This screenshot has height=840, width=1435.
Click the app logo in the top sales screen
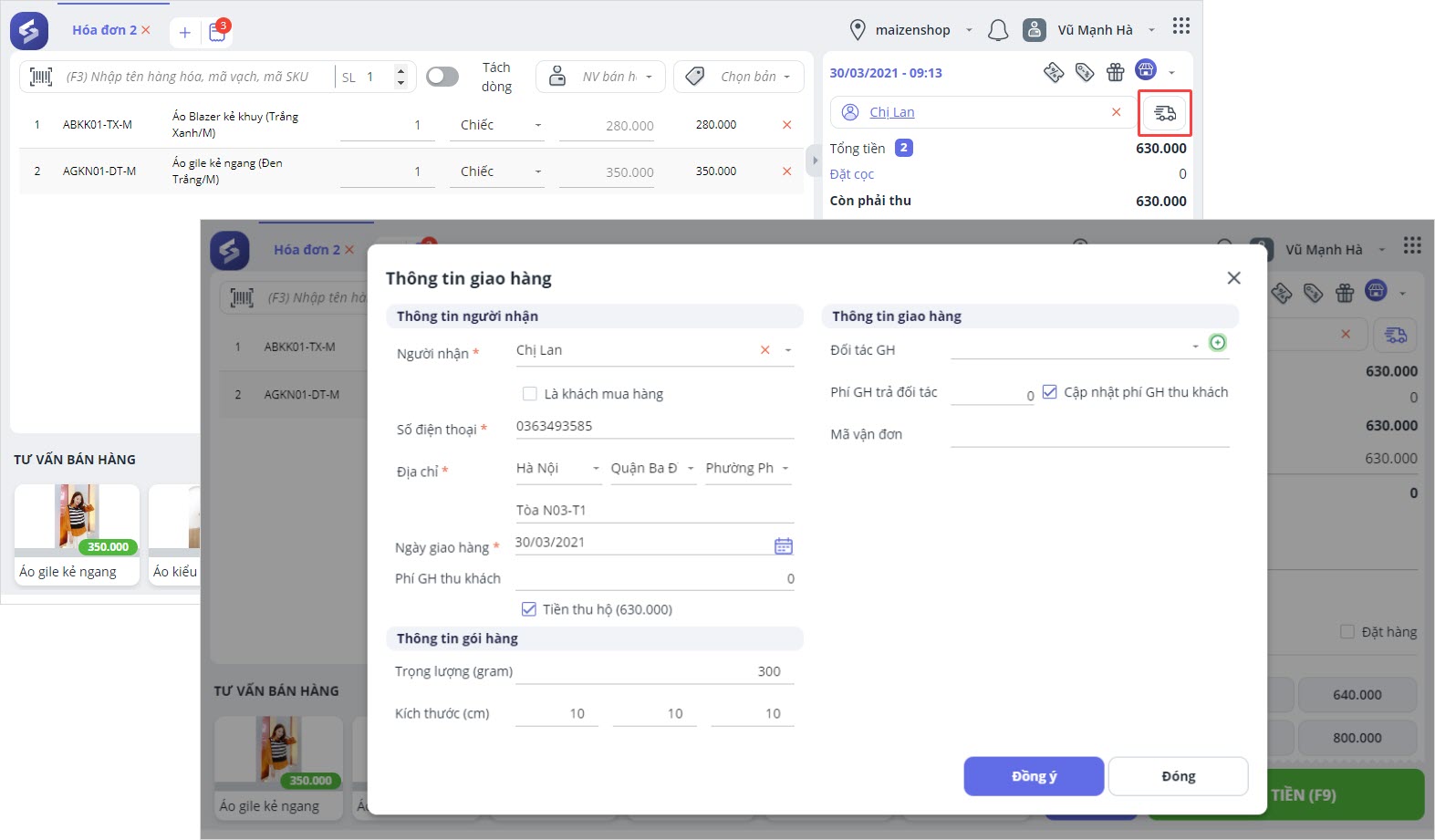[29, 31]
